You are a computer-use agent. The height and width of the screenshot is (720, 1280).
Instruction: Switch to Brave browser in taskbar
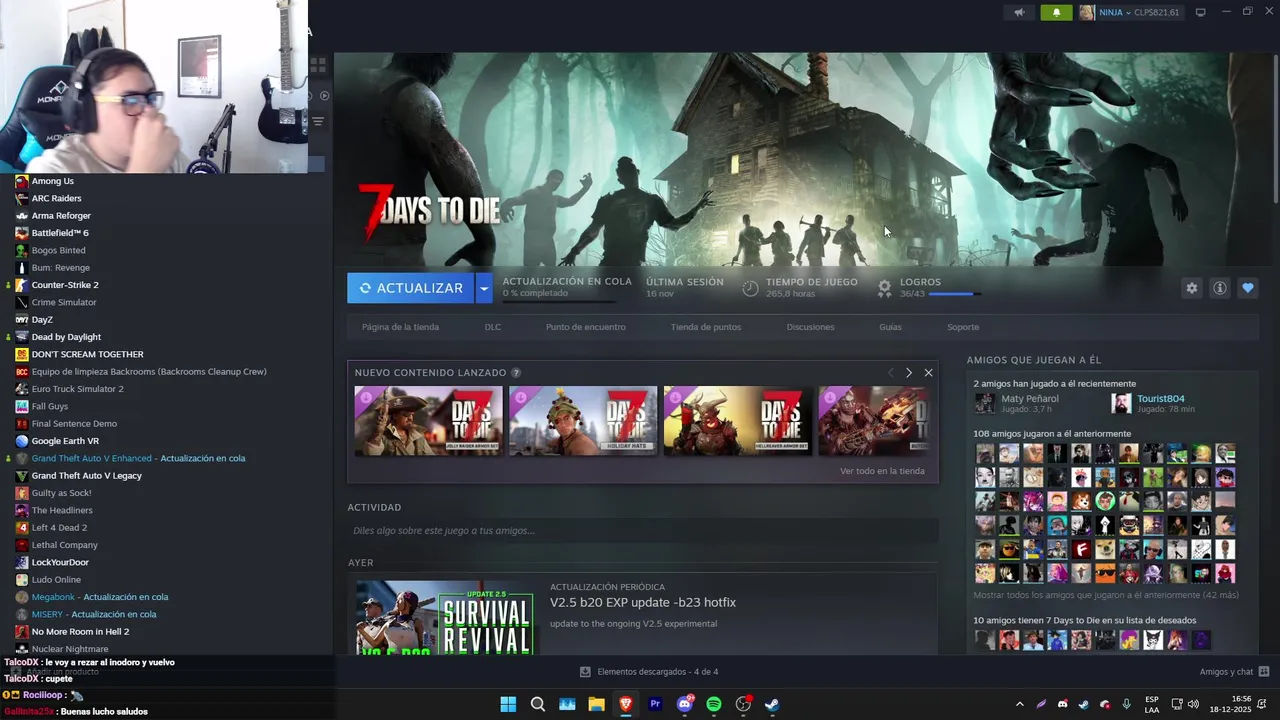tap(626, 704)
